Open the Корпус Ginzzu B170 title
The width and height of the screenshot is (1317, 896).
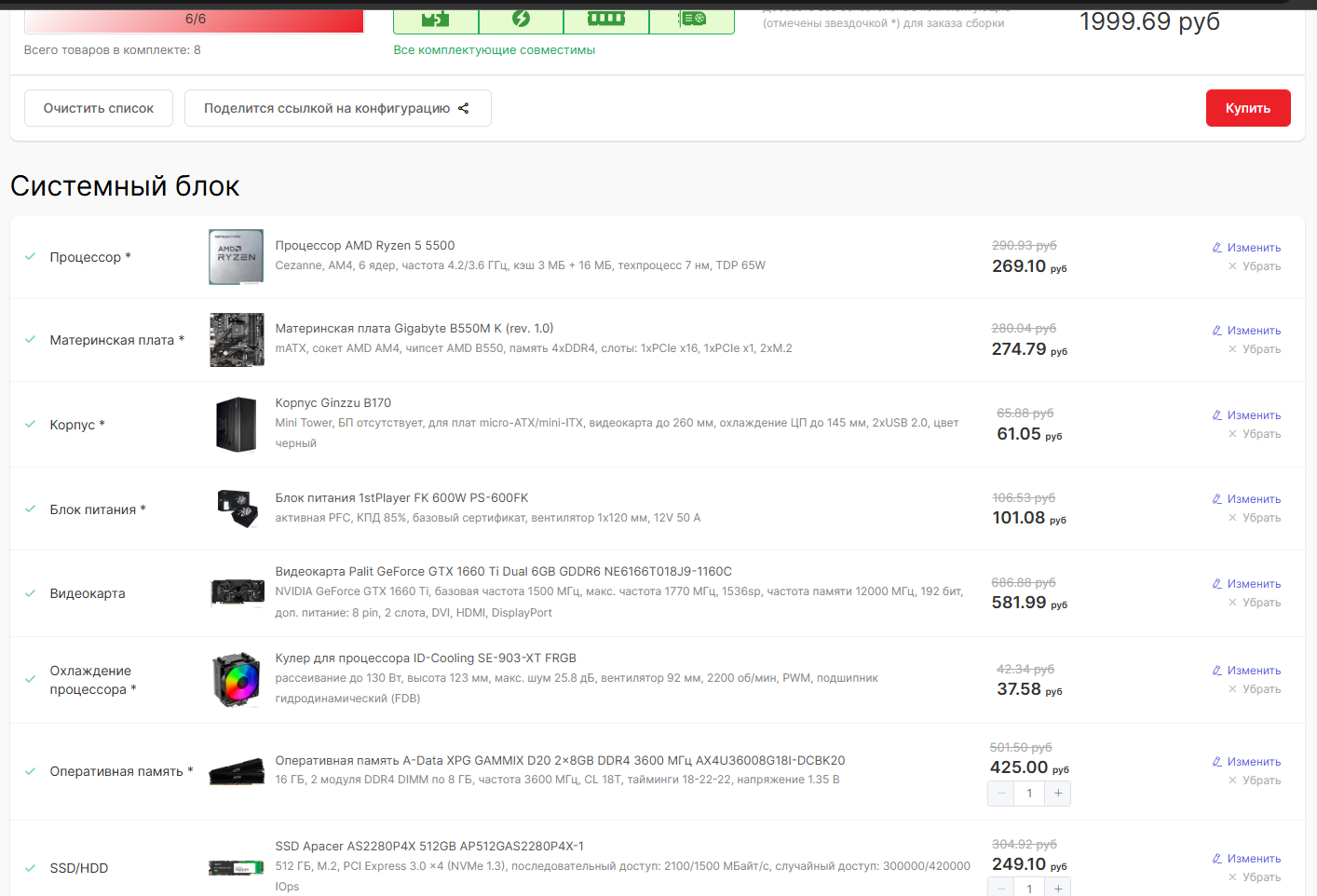(333, 403)
